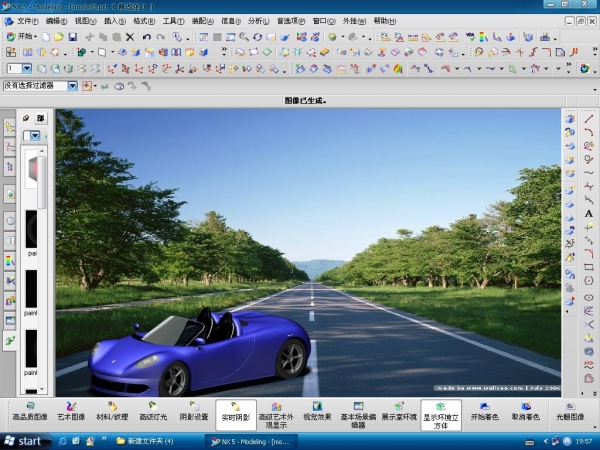Undo the last action

[147, 37]
